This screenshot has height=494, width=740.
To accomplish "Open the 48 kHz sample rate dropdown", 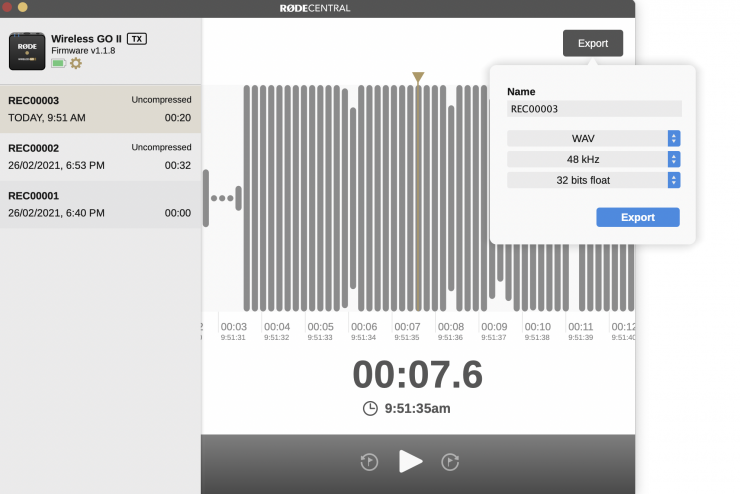I will coord(594,159).
